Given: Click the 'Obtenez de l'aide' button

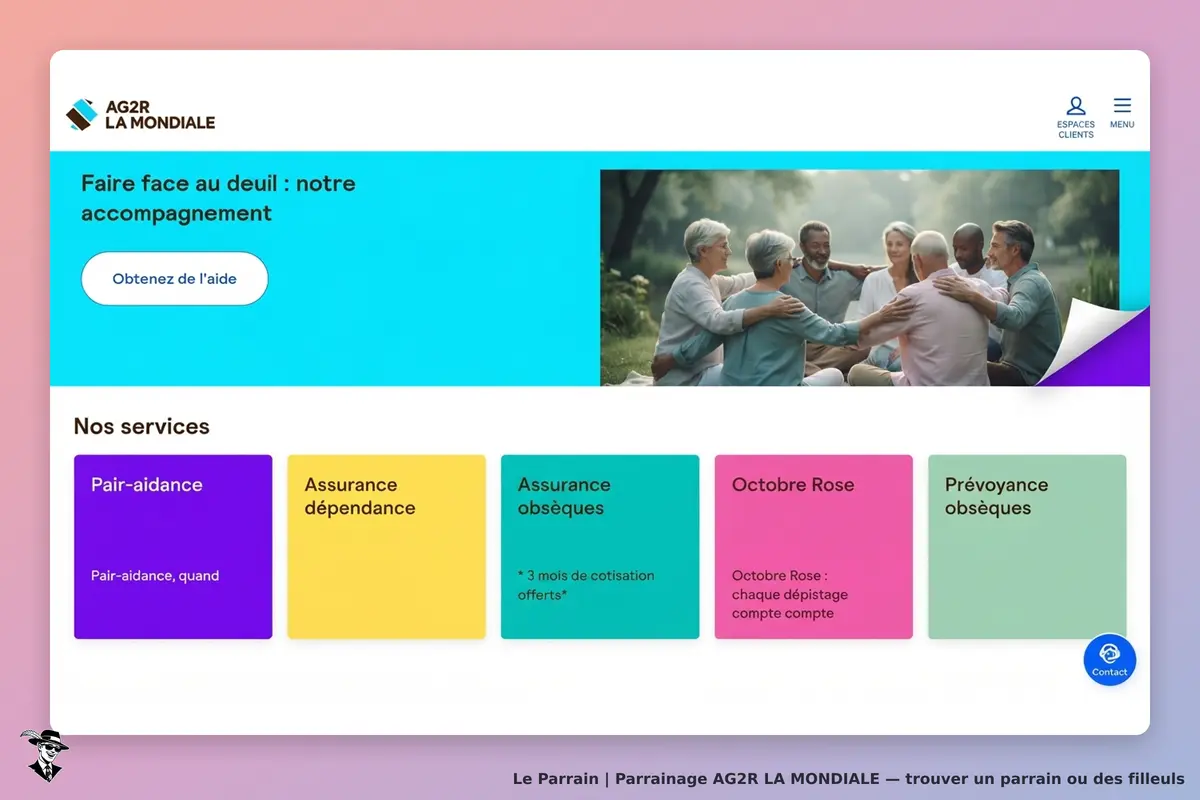Looking at the screenshot, I should 175,279.
